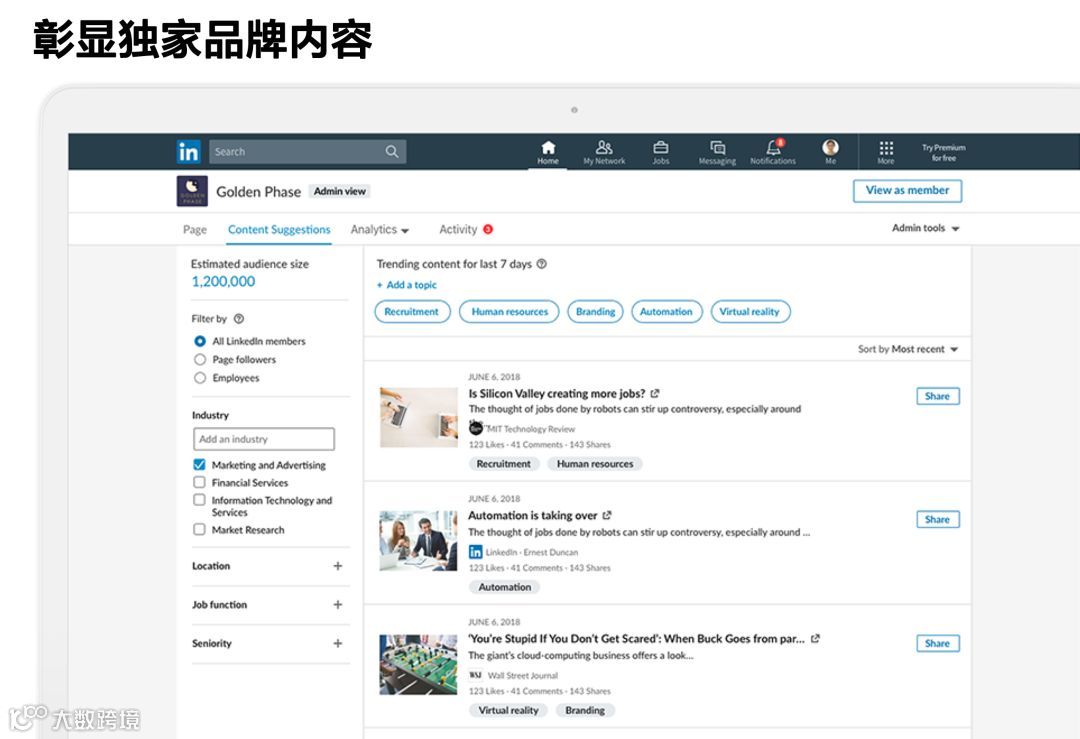Image resolution: width=1080 pixels, height=739 pixels.
Task: Share the You're Stupid article
Action: coord(937,643)
